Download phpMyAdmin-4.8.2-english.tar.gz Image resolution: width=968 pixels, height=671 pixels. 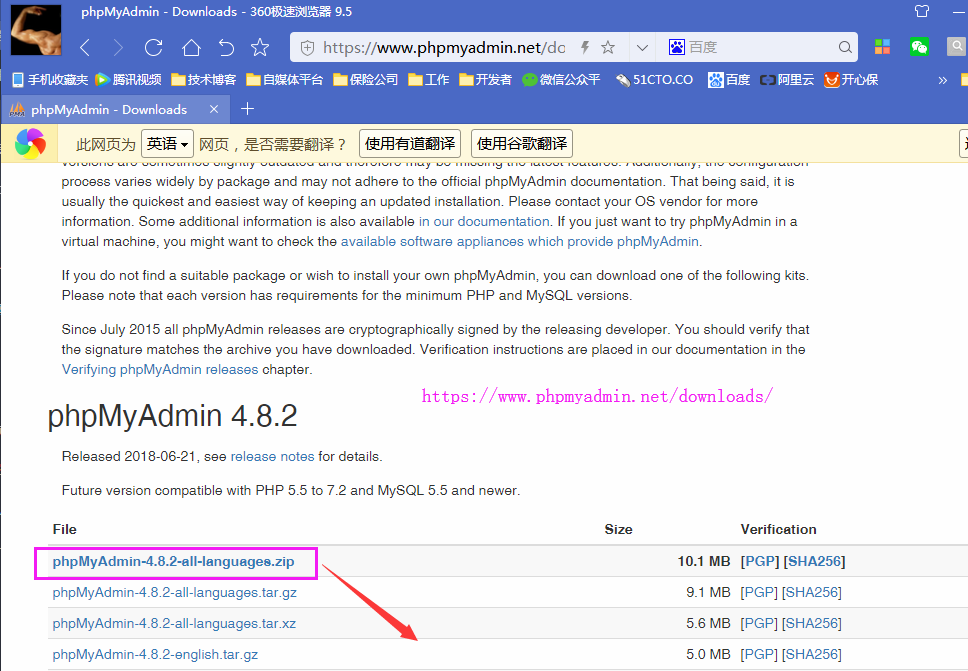tap(155, 654)
